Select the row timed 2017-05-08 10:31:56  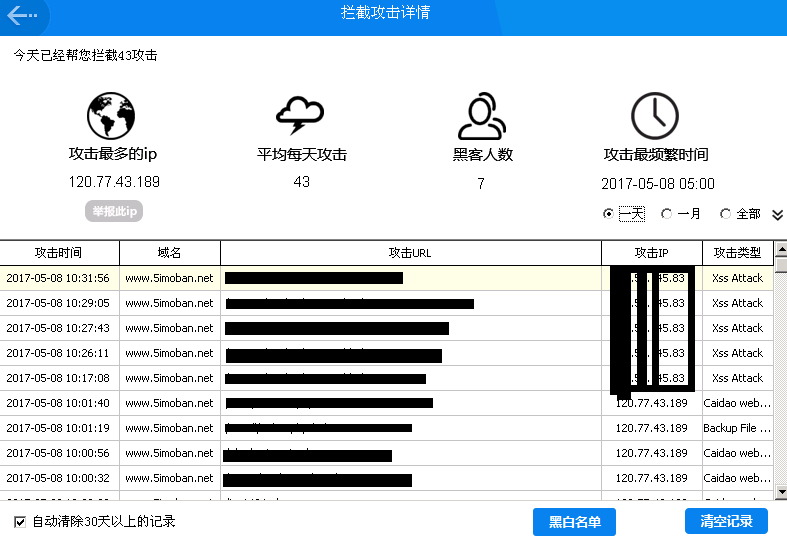[x=386, y=278]
